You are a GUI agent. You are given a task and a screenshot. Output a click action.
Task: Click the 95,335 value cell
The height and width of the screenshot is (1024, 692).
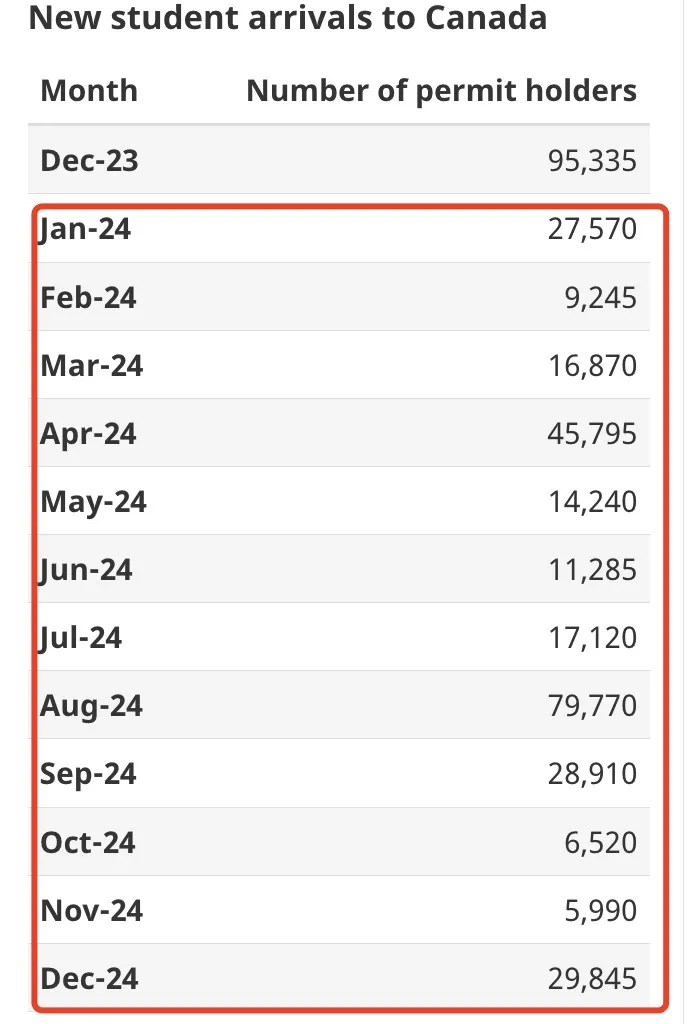592,160
